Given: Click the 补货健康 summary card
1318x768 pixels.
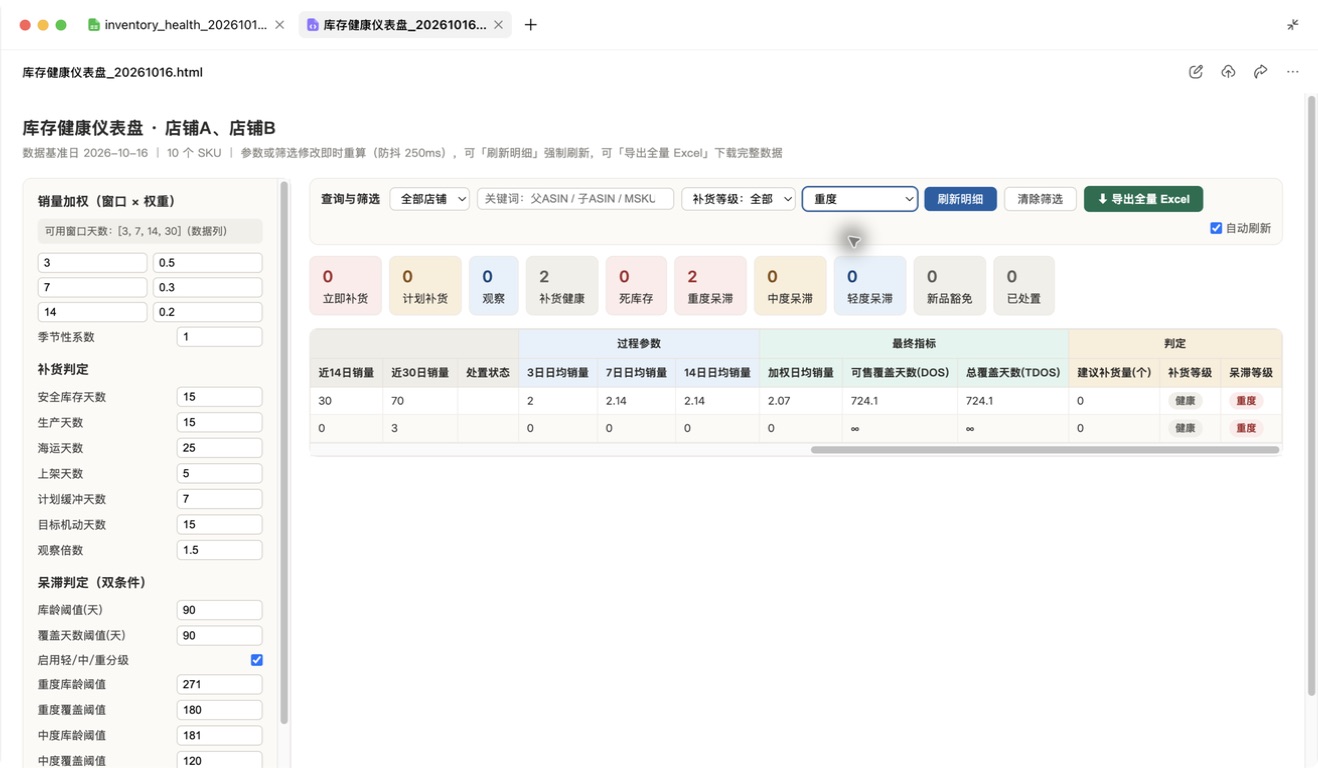Looking at the screenshot, I should 562,285.
